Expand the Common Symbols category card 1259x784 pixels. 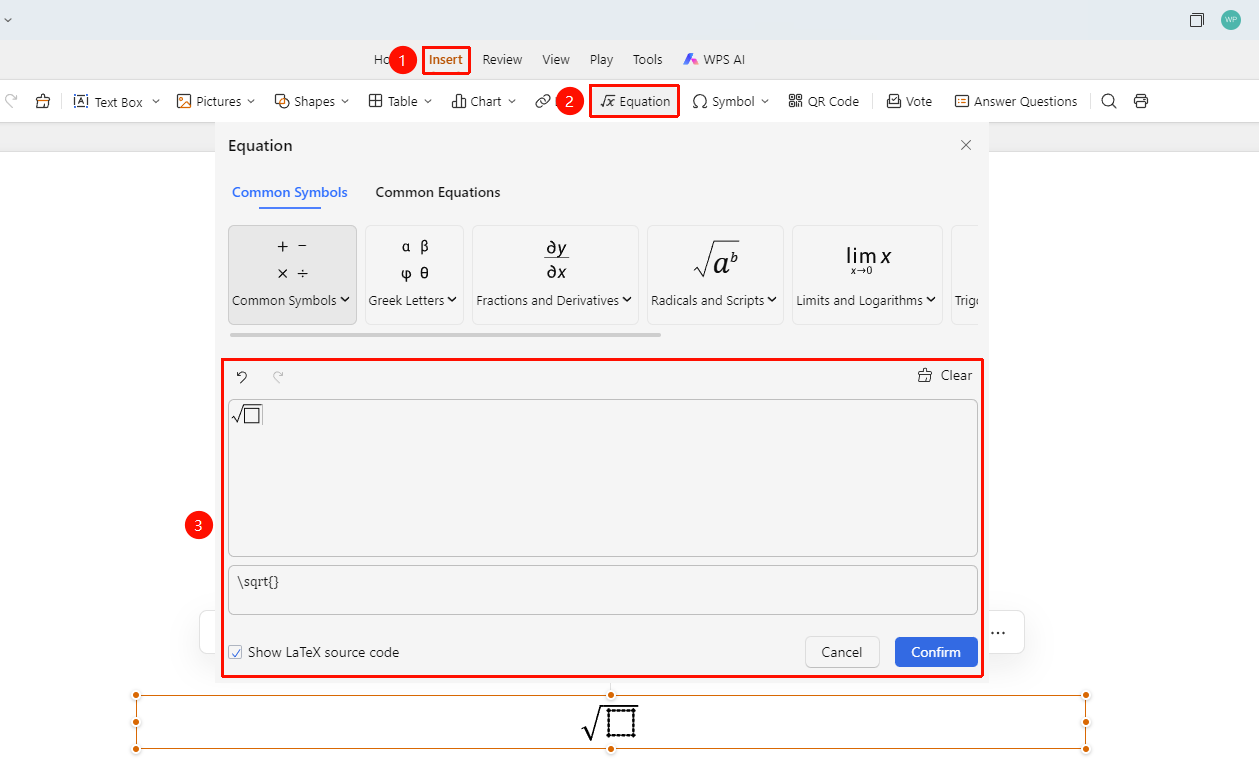[292, 275]
